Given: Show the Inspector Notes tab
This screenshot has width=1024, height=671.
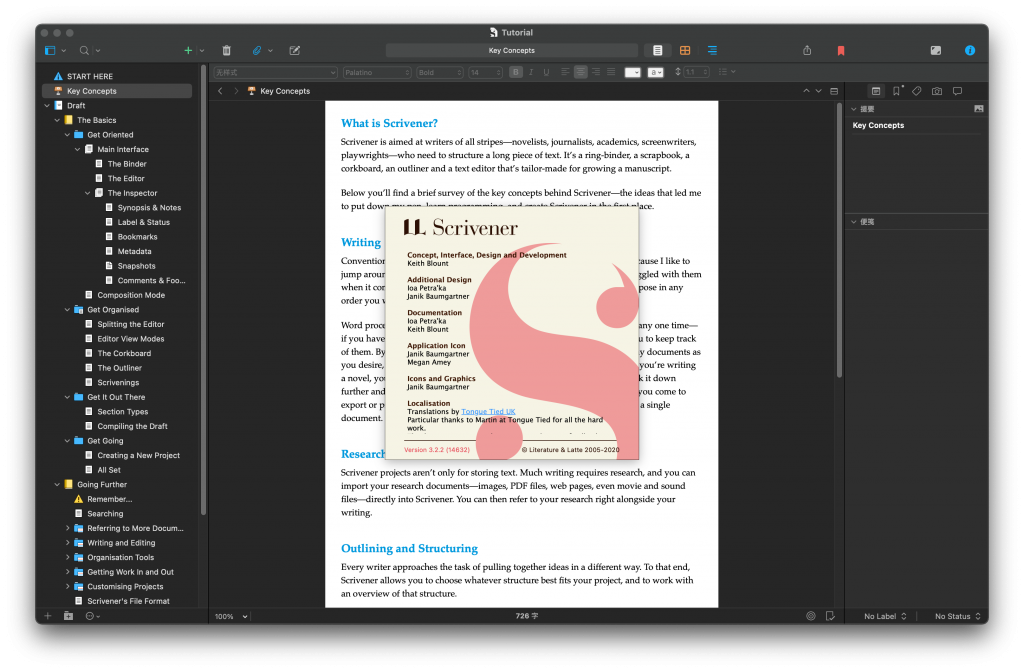Looking at the screenshot, I should [876, 91].
